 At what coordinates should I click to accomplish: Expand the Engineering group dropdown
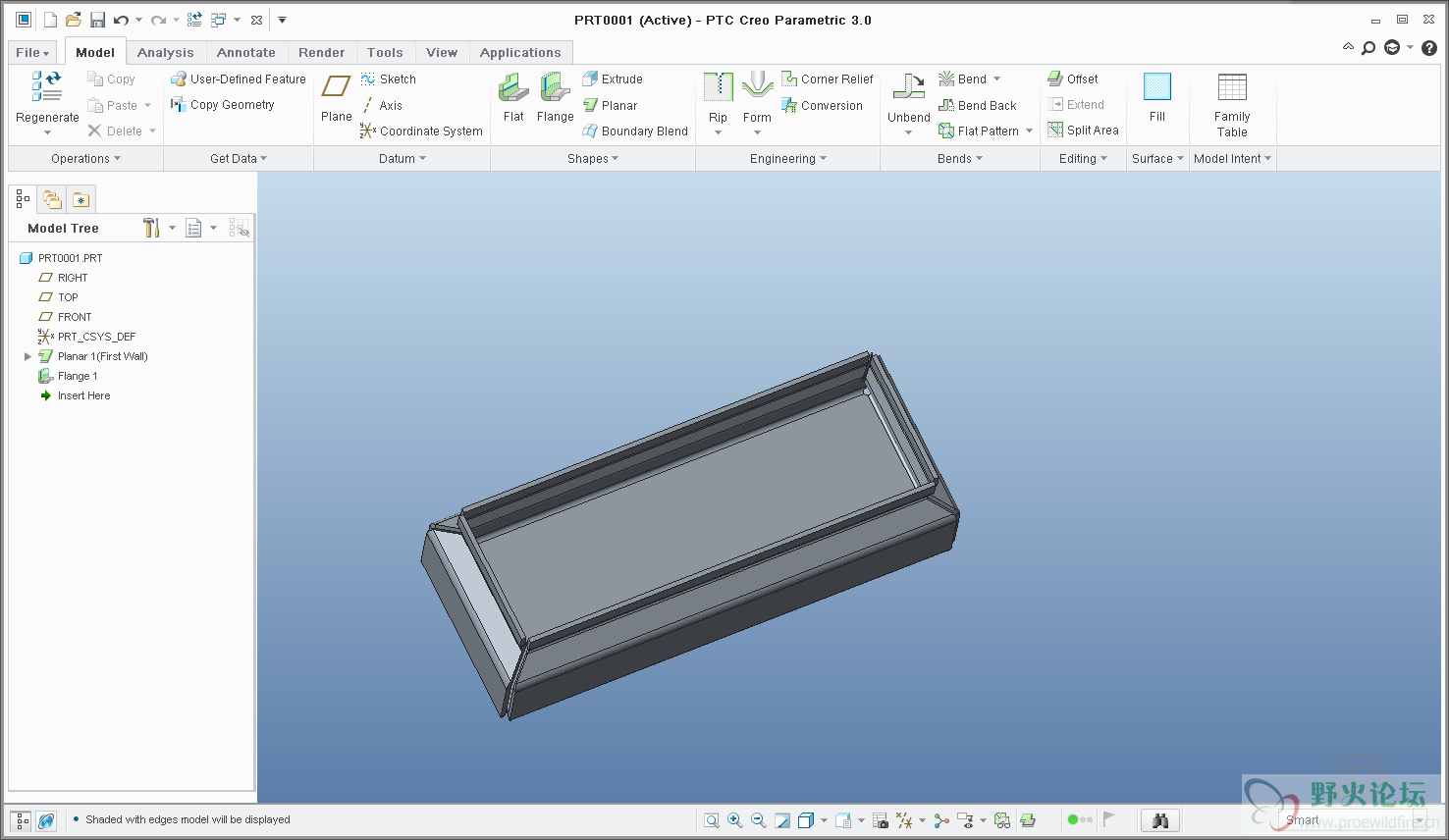tap(788, 159)
